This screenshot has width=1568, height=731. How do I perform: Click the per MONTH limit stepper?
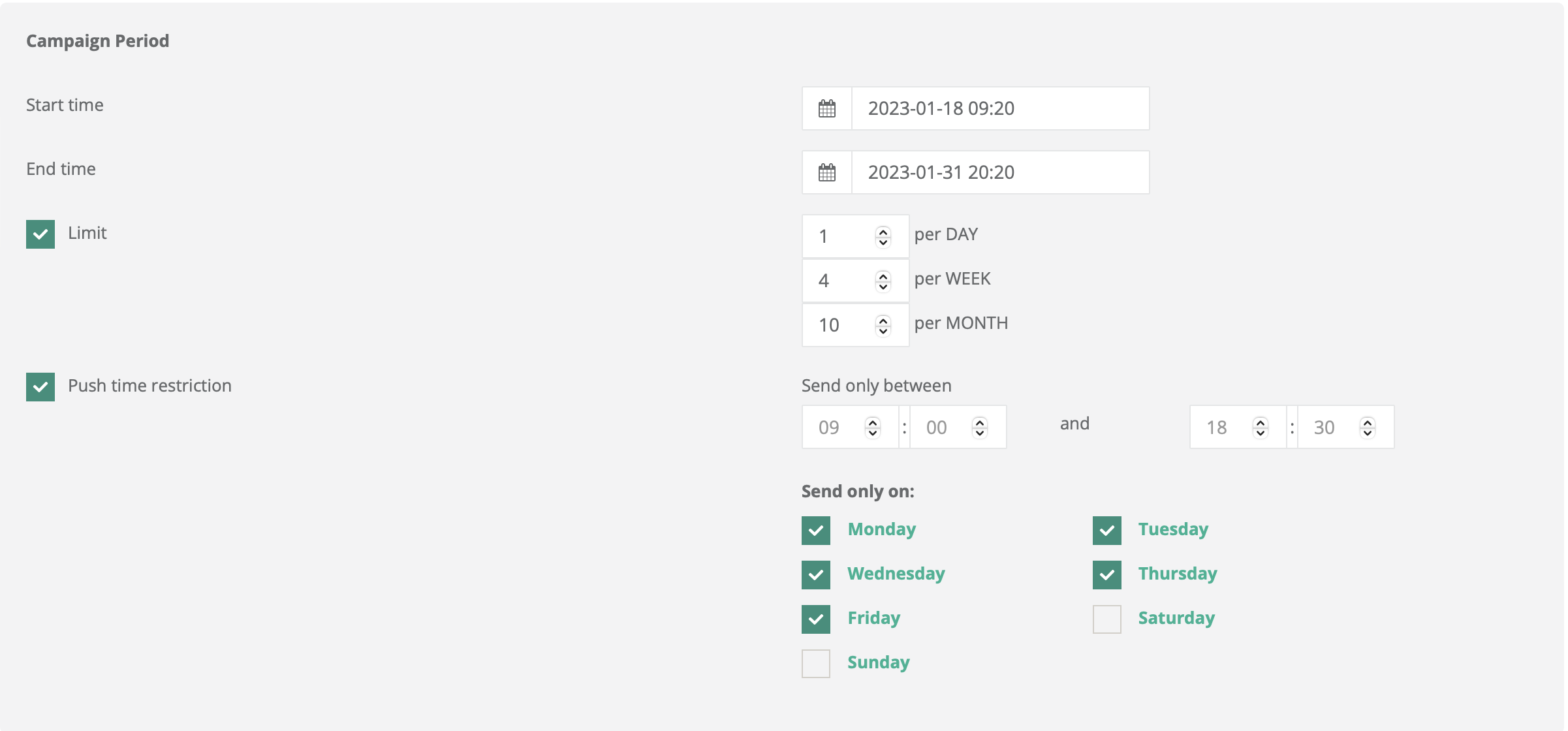[883, 325]
